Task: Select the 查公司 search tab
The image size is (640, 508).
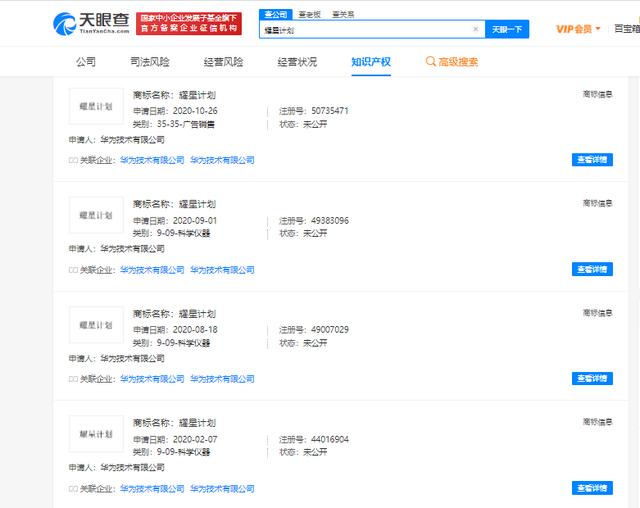Action: [x=276, y=14]
